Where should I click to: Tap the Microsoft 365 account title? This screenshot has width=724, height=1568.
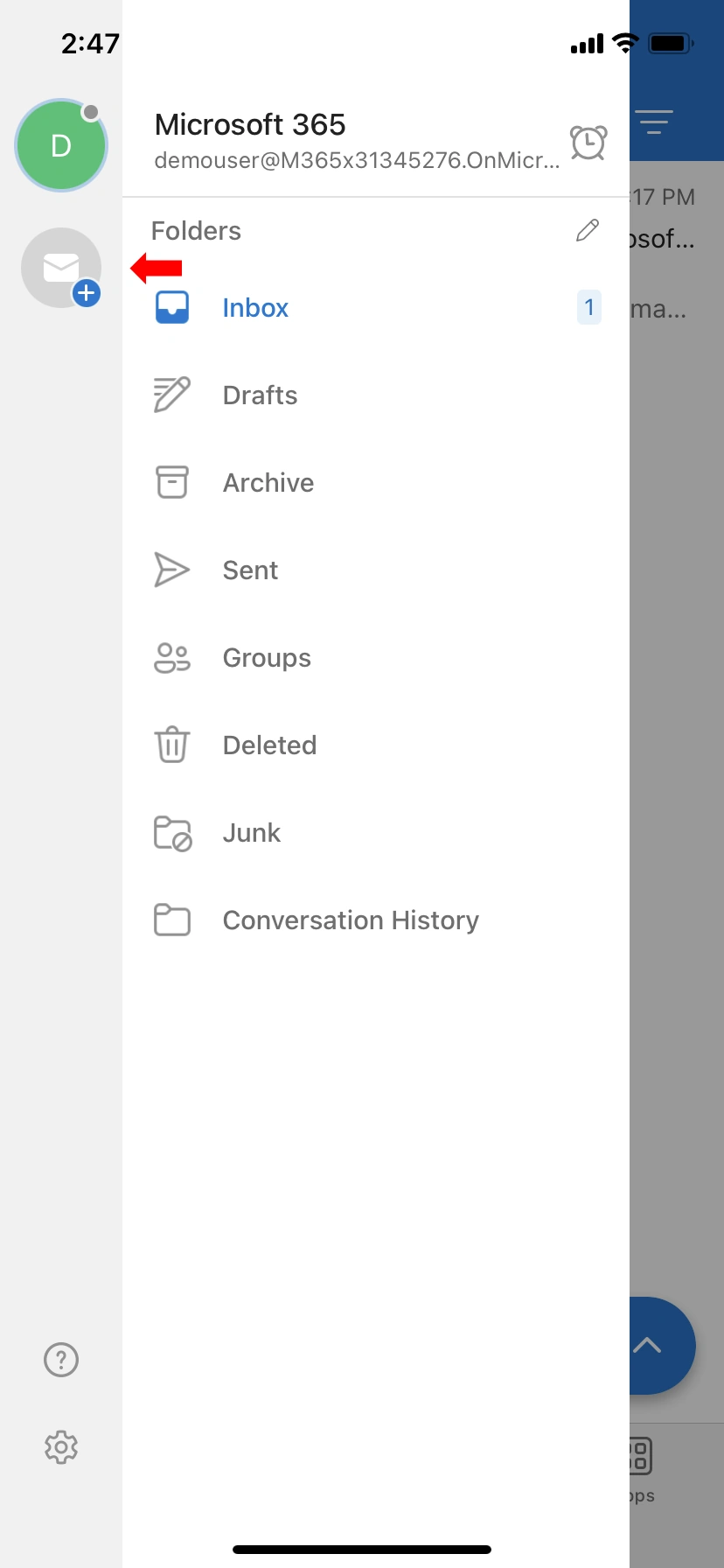pyautogui.click(x=250, y=124)
